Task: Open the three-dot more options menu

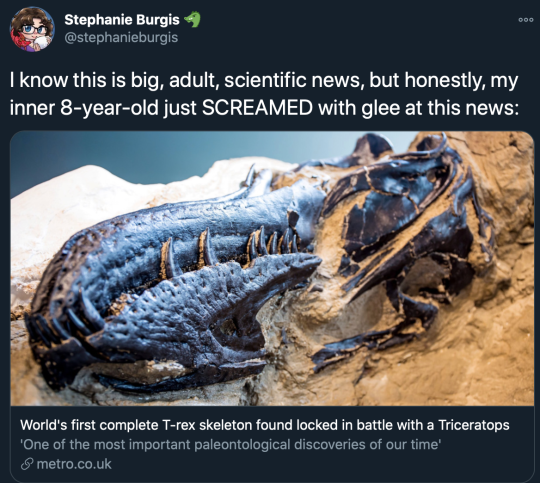Action: 526,20
